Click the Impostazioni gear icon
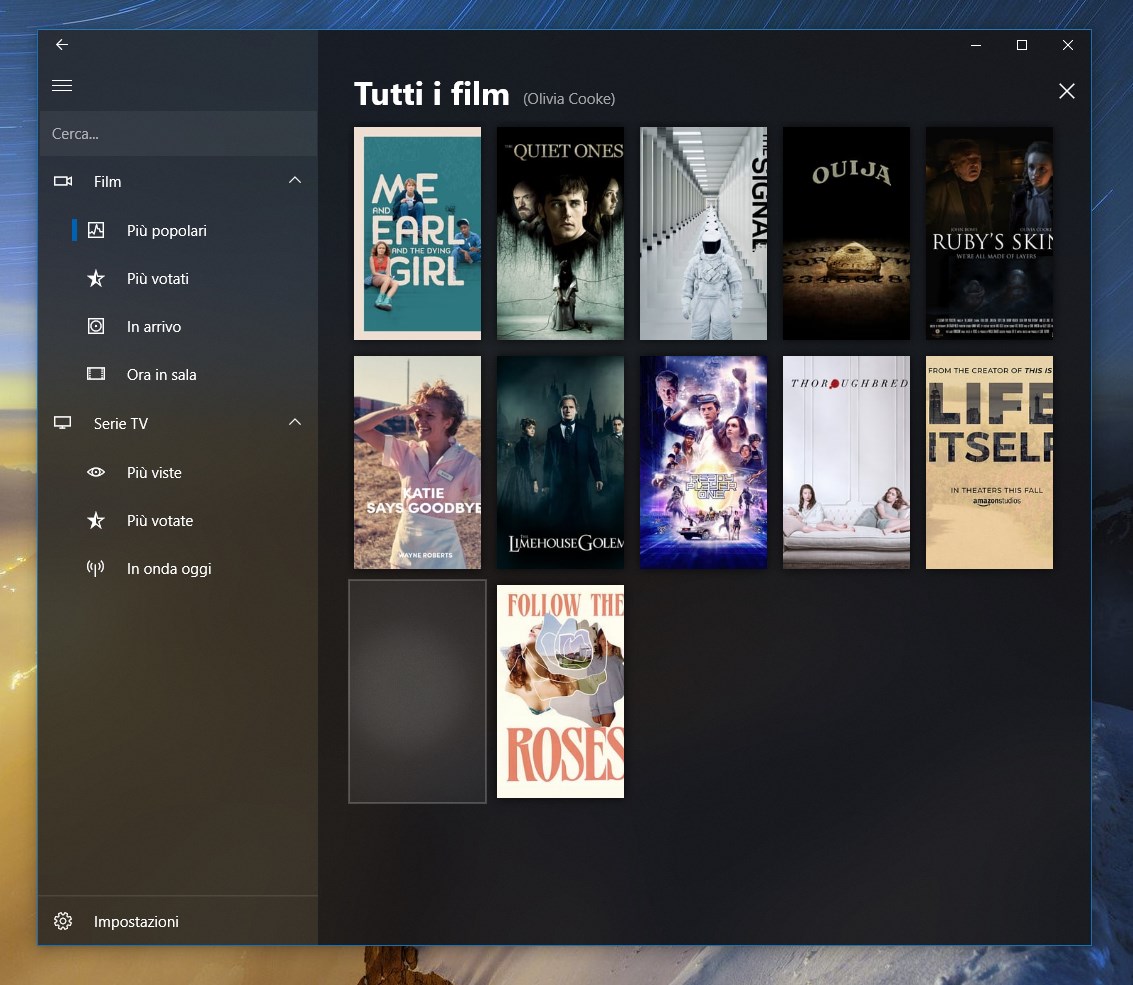The height and width of the screenshot is (985, 1133). tap(63, 921)
